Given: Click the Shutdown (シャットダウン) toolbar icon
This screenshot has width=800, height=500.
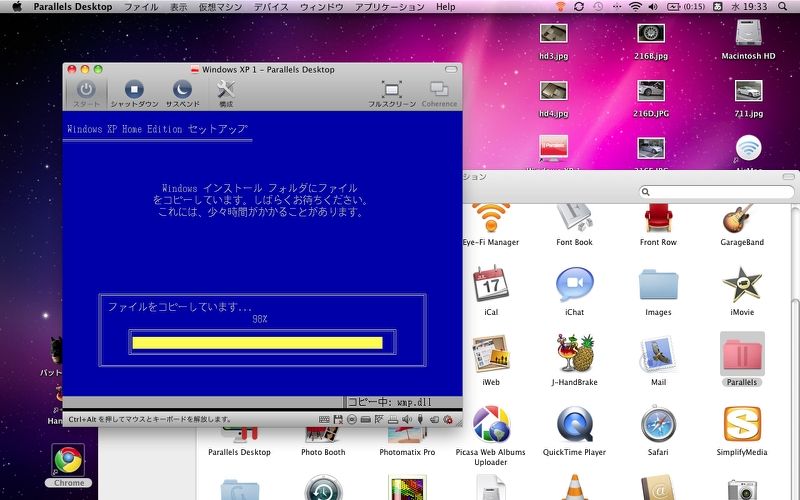Looking at the screenshot, I should click(x=134, y=89).
